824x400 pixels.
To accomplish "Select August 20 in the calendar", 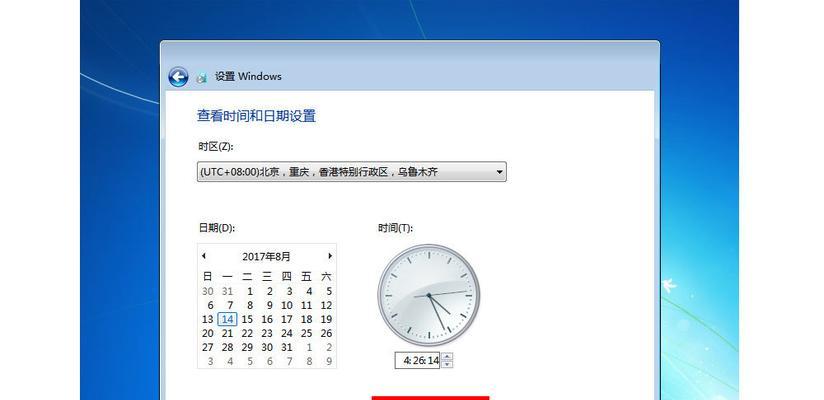I will pos(208,333).
